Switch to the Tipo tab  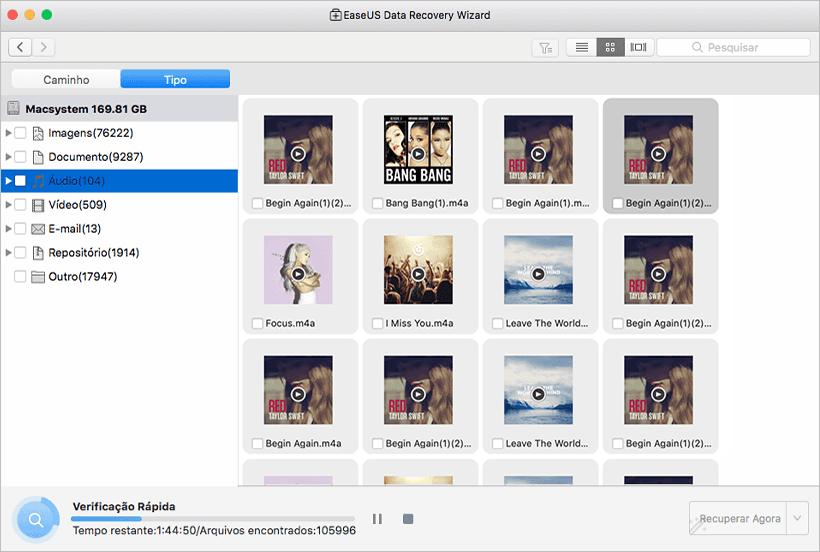[x=175, y=79]
